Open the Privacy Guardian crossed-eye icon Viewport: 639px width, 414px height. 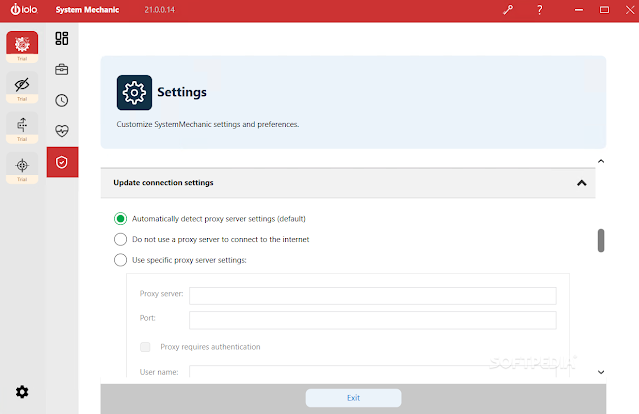22,85
